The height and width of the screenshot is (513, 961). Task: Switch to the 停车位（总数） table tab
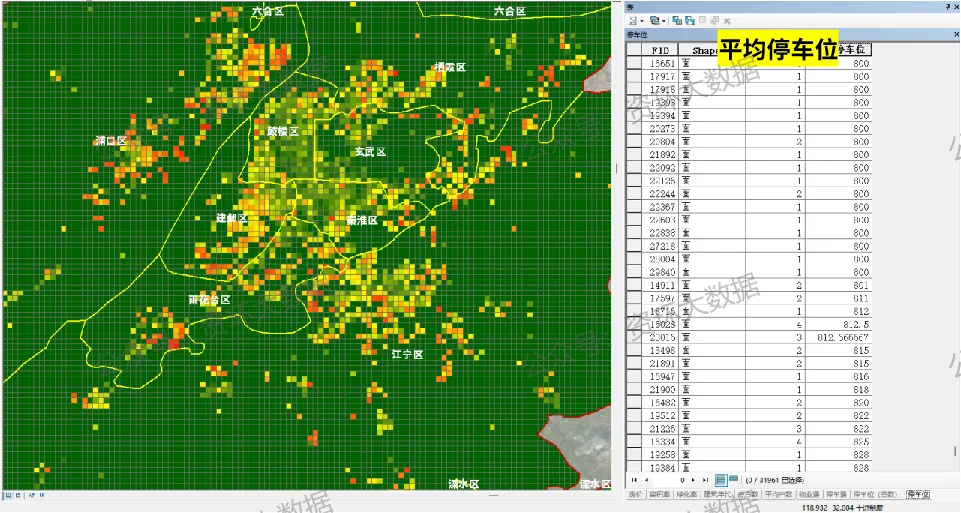pos(875,494)
